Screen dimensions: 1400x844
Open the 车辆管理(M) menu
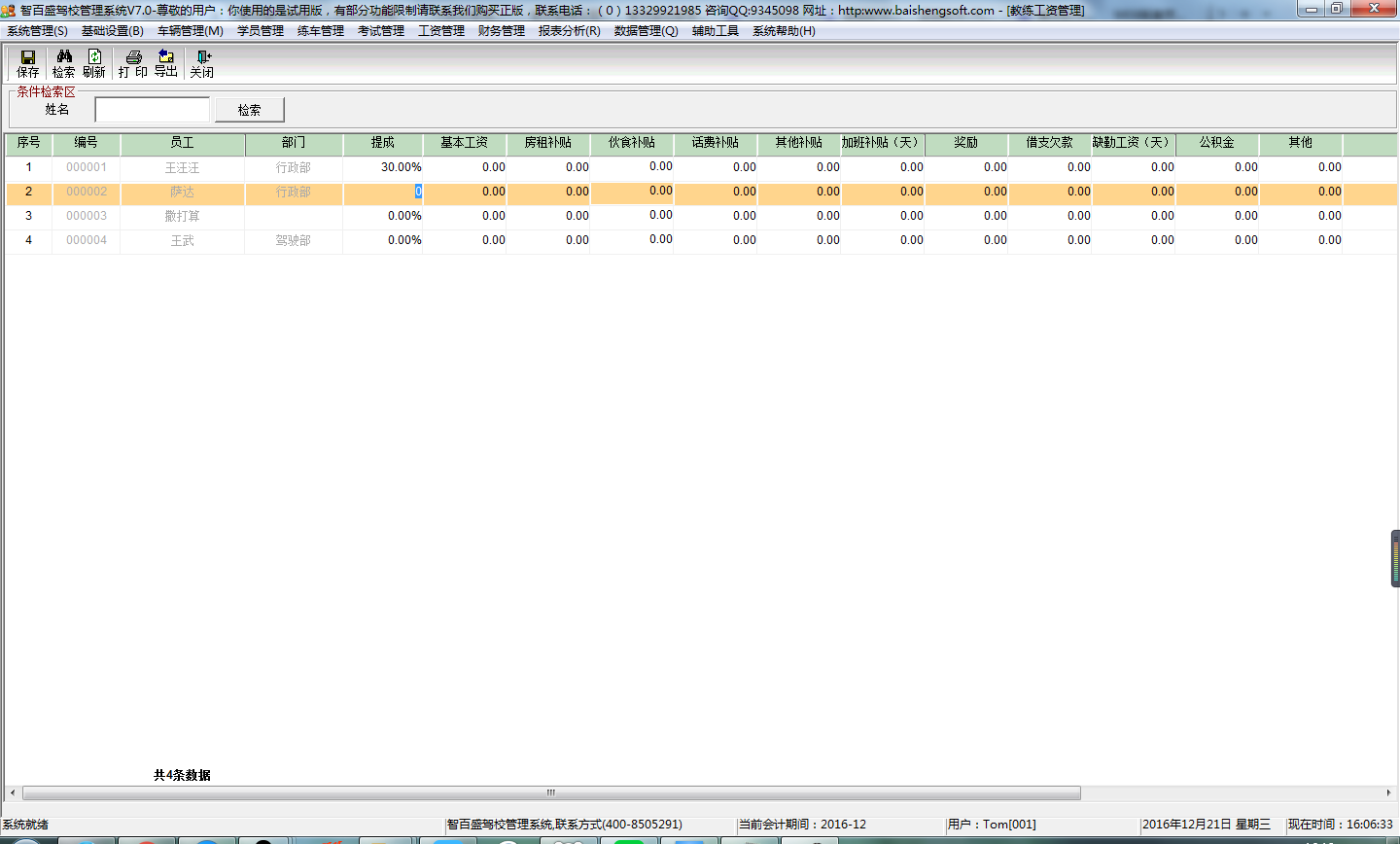click(x=191, y=31)
